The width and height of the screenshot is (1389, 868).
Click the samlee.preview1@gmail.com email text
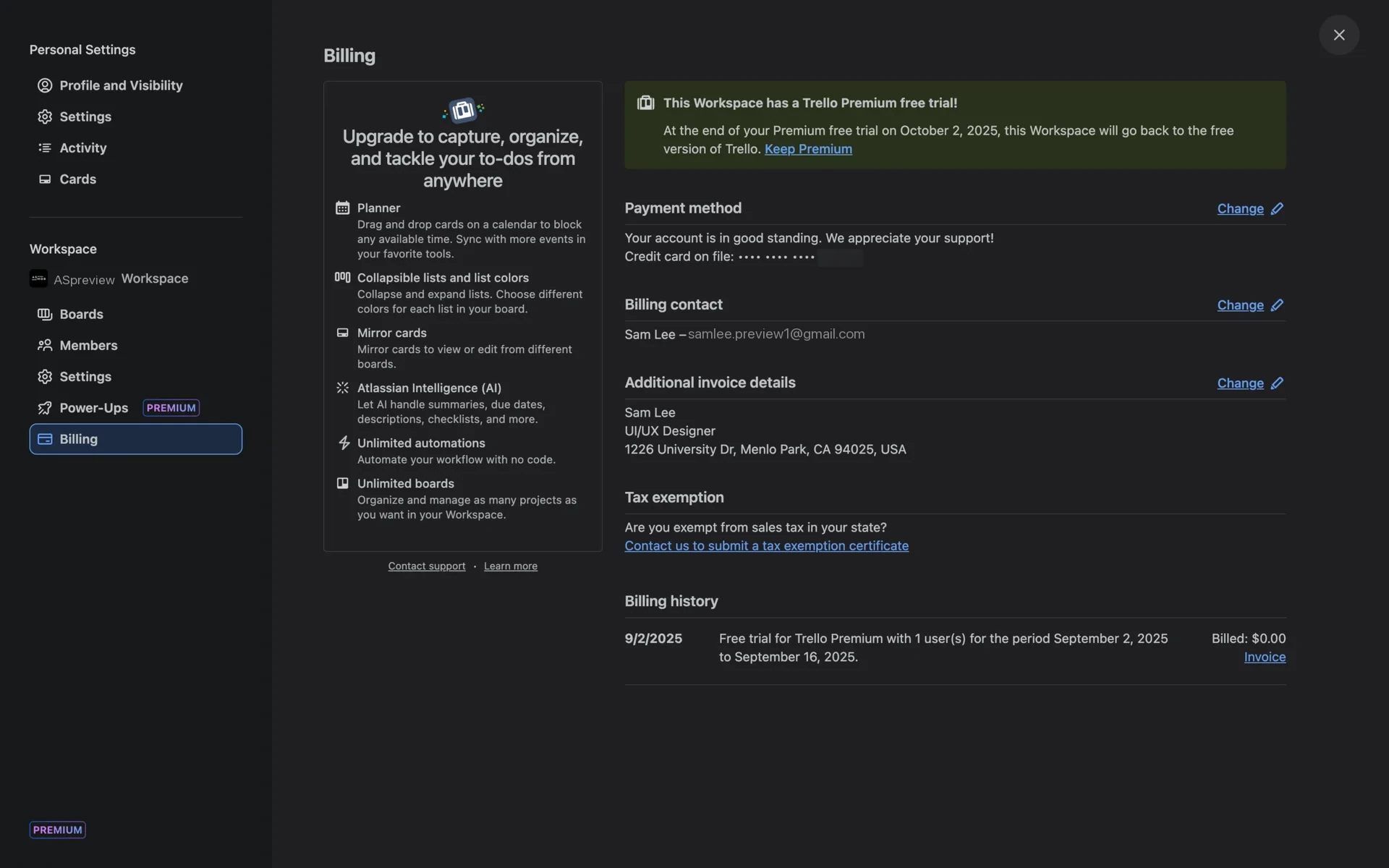click(776, 334)
